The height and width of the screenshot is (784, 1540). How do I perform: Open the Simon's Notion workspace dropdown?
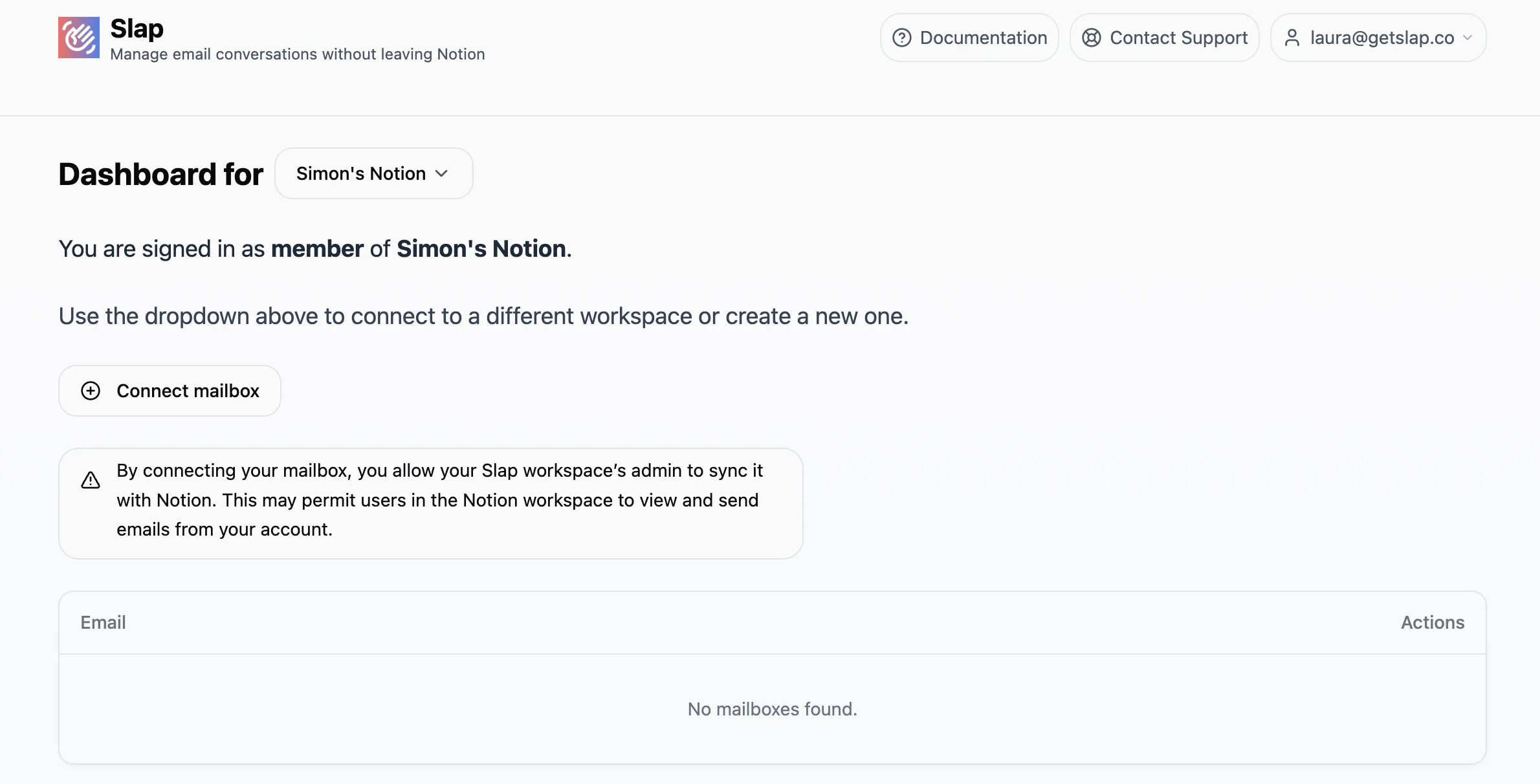coord(373,173)
